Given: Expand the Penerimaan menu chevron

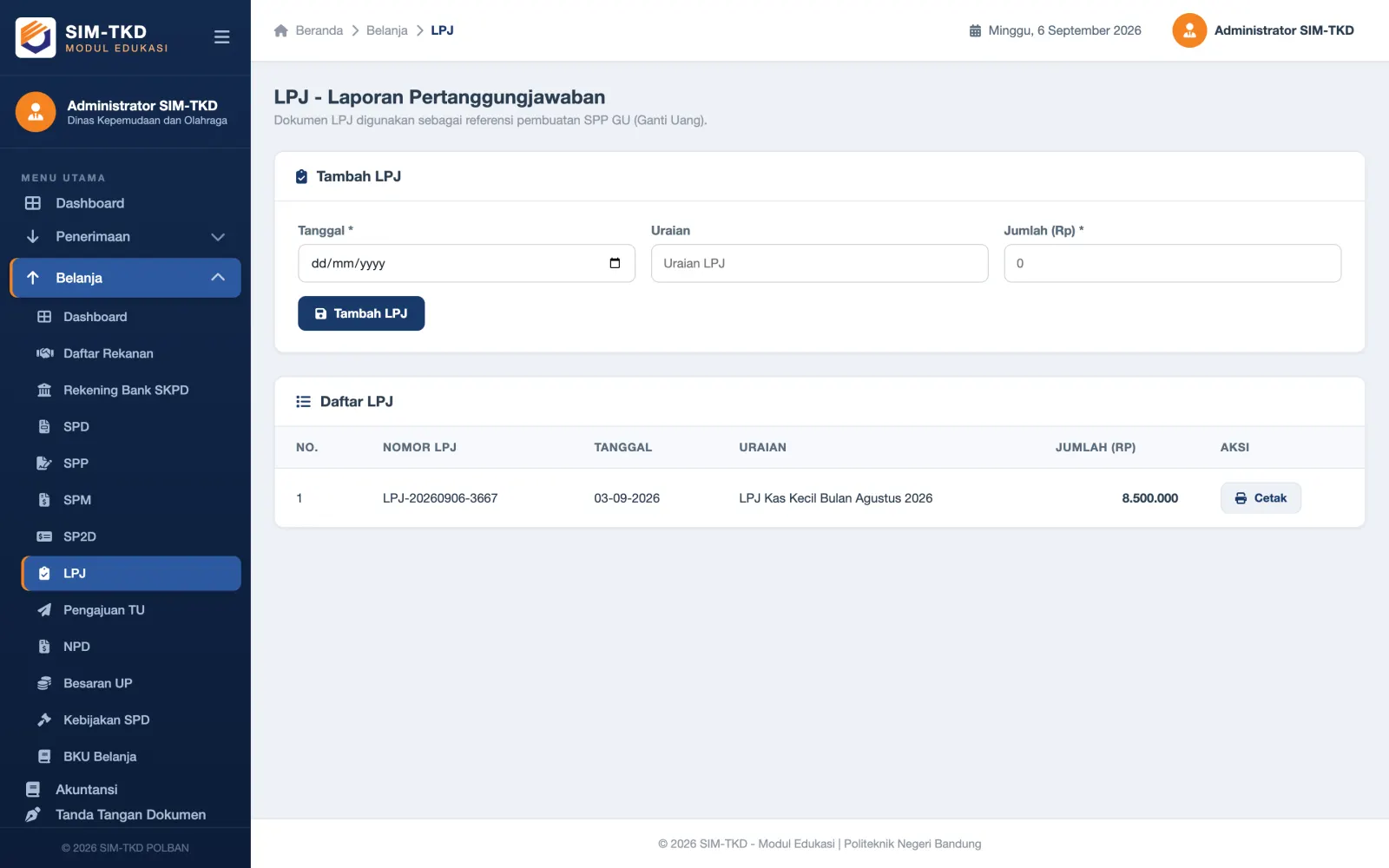Looking at the screenshot, I should tap(218, 237).
